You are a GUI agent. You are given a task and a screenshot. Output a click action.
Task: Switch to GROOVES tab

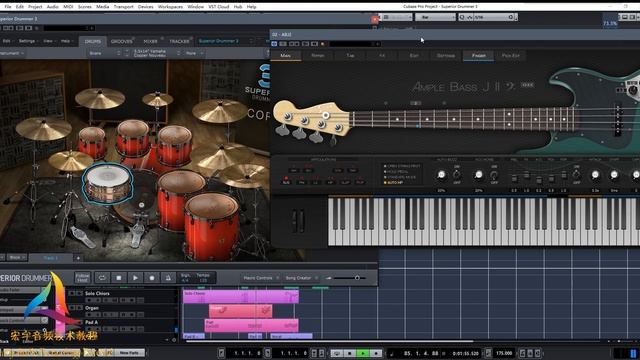(x=122, y=41)
